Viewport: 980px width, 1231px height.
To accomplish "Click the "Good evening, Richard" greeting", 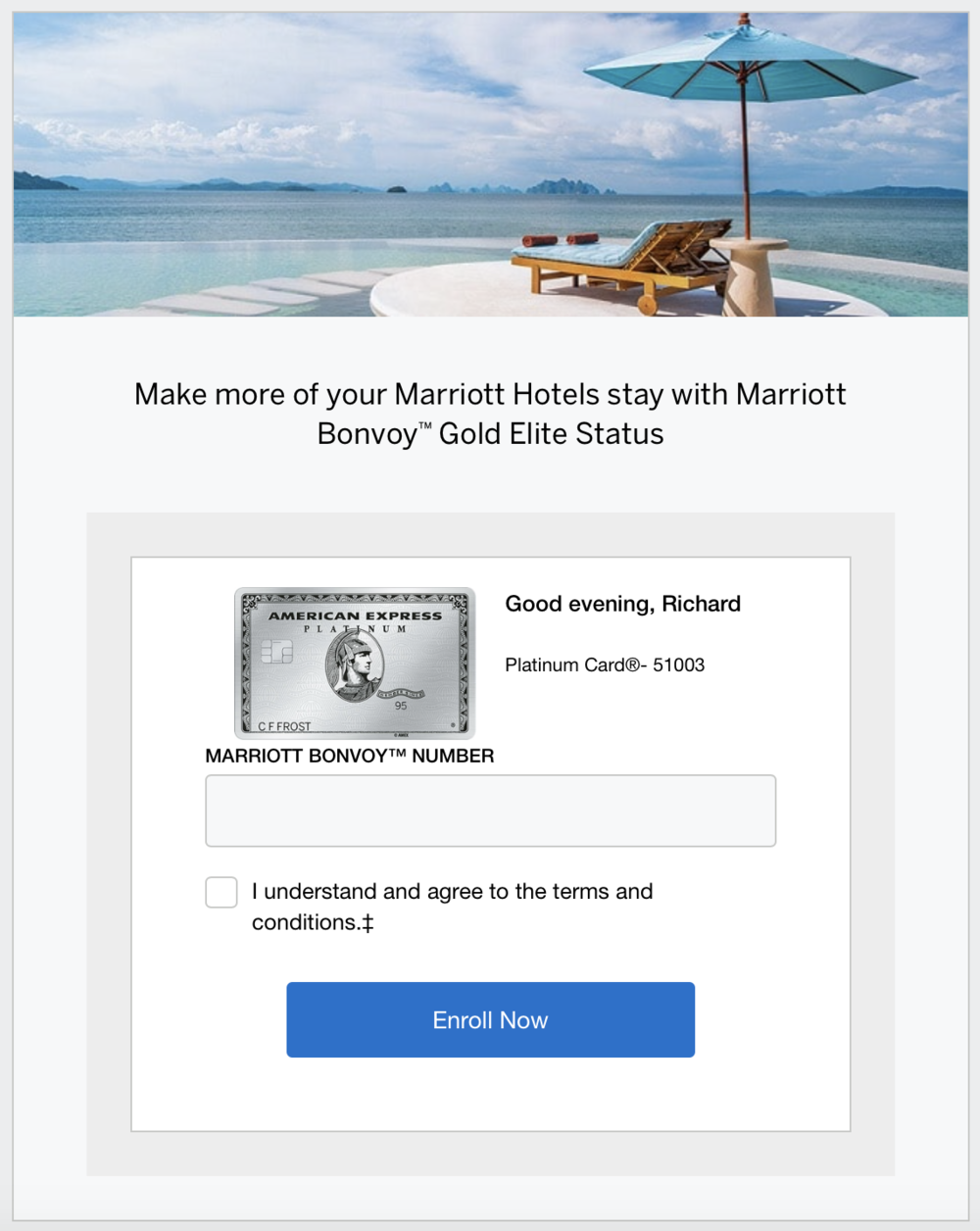I will (622, 604).
